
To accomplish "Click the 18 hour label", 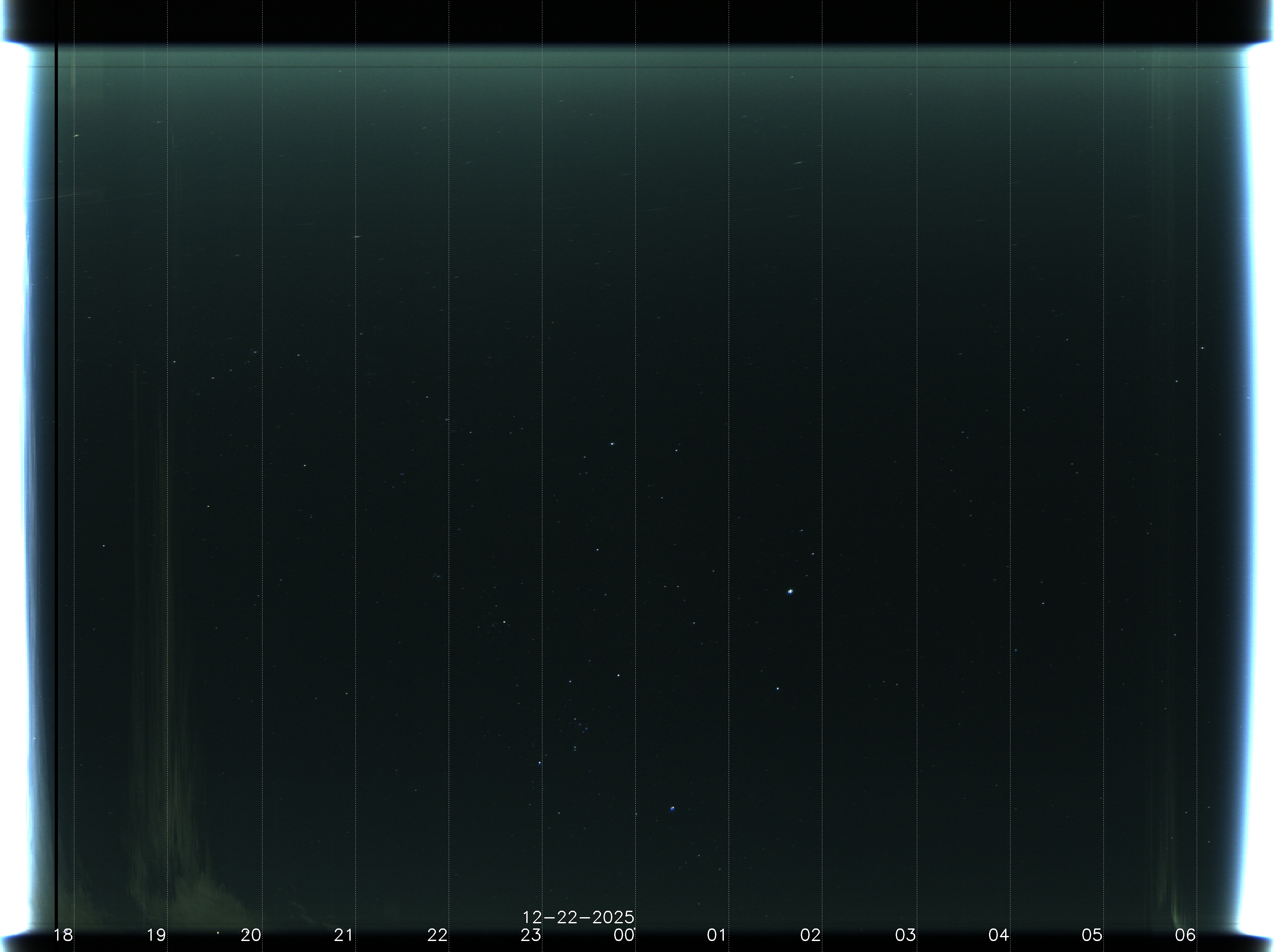I will [x=63, y=935].
